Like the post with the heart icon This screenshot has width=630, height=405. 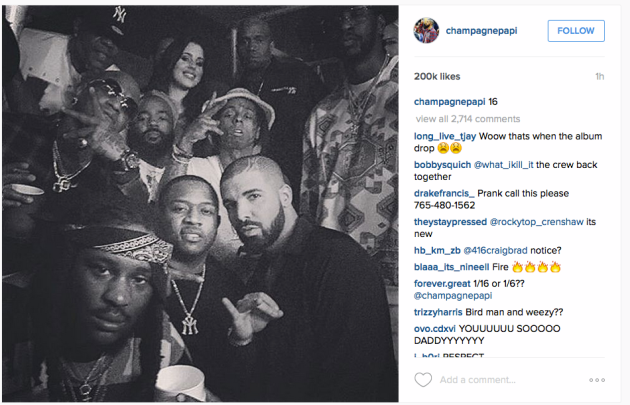(423, 380)
